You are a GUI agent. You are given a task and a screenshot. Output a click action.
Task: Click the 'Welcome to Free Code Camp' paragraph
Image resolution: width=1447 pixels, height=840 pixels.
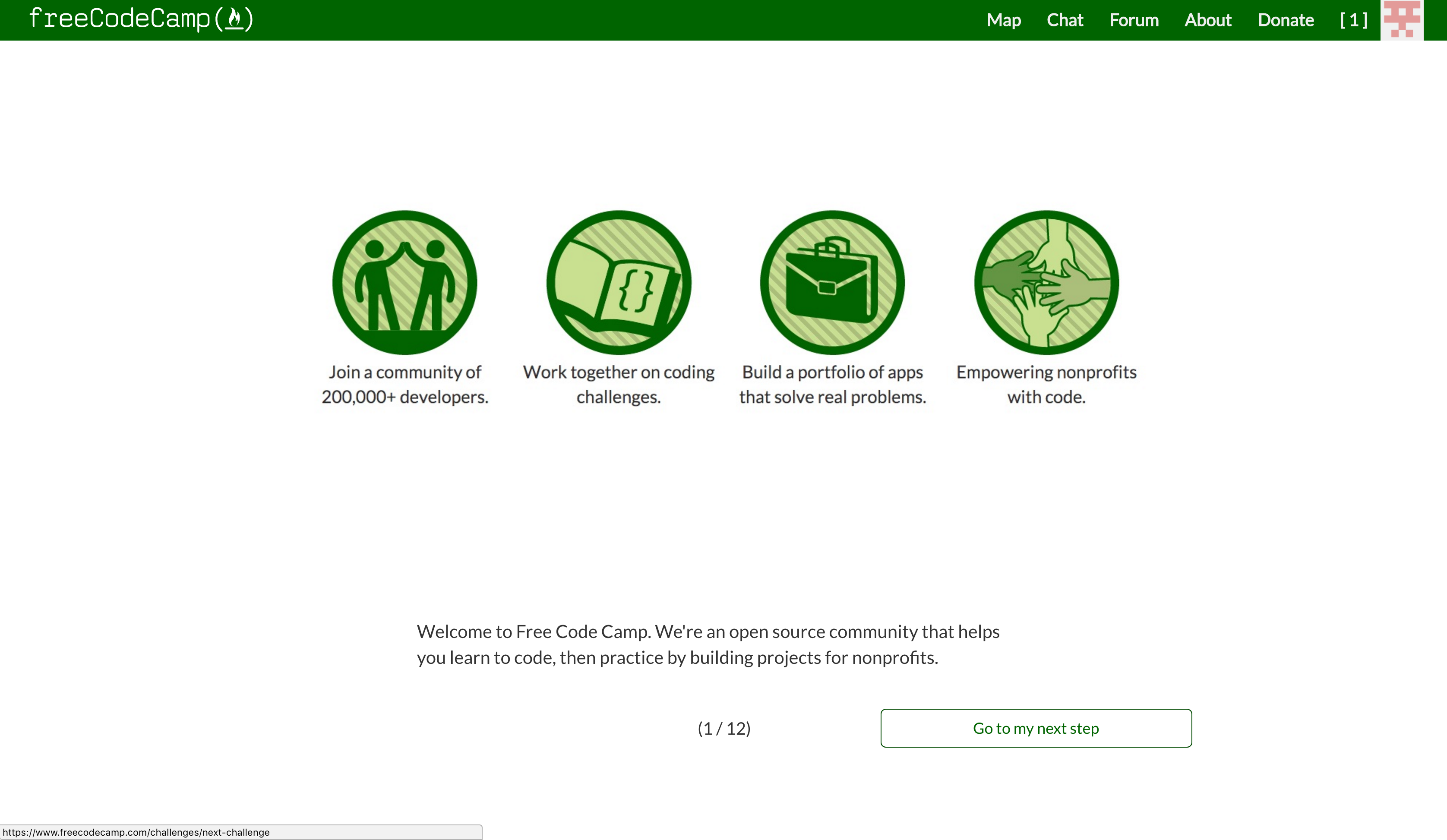pos(708,644)
